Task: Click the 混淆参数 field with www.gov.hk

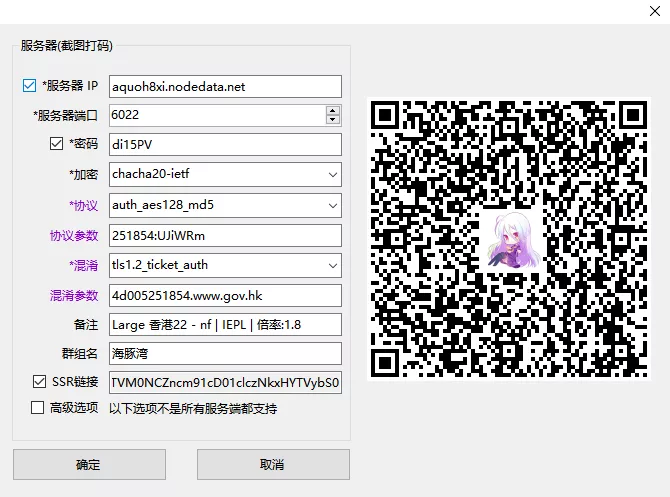Action: (x=225, y=295)
